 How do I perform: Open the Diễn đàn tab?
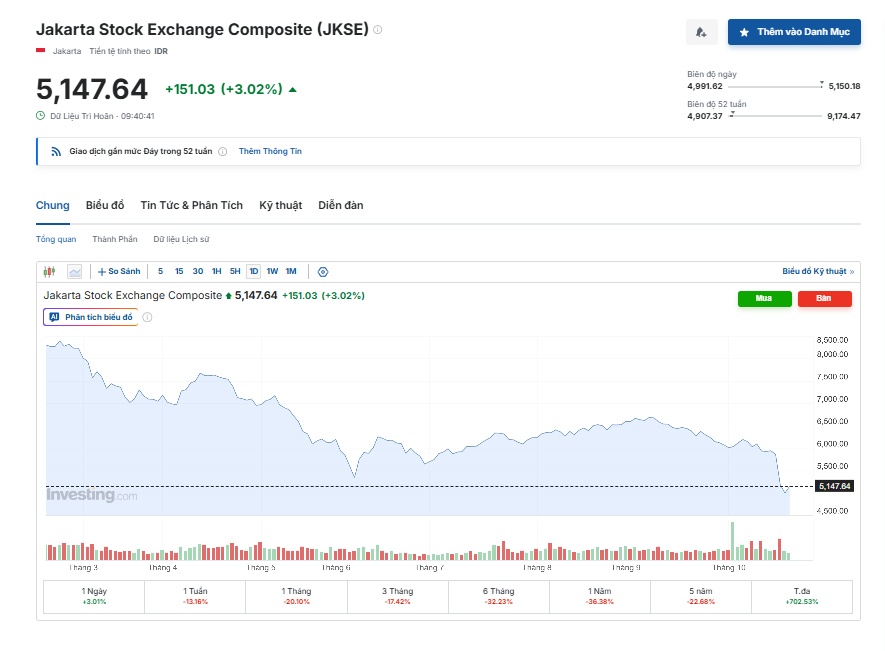click(340, 205)
